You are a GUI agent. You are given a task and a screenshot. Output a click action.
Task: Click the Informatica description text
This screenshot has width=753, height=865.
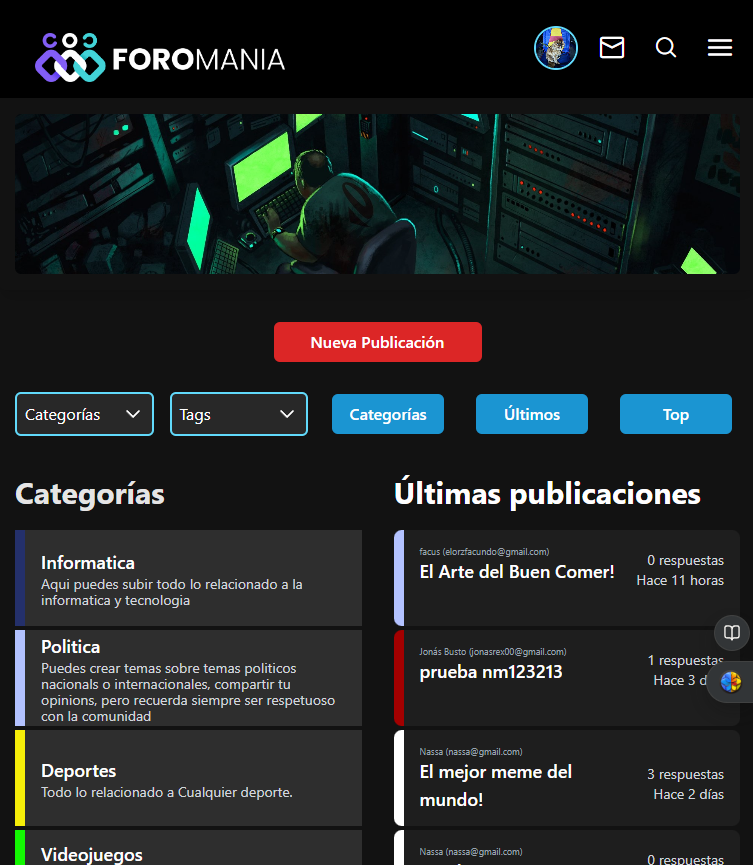click(x=172, y=592)
